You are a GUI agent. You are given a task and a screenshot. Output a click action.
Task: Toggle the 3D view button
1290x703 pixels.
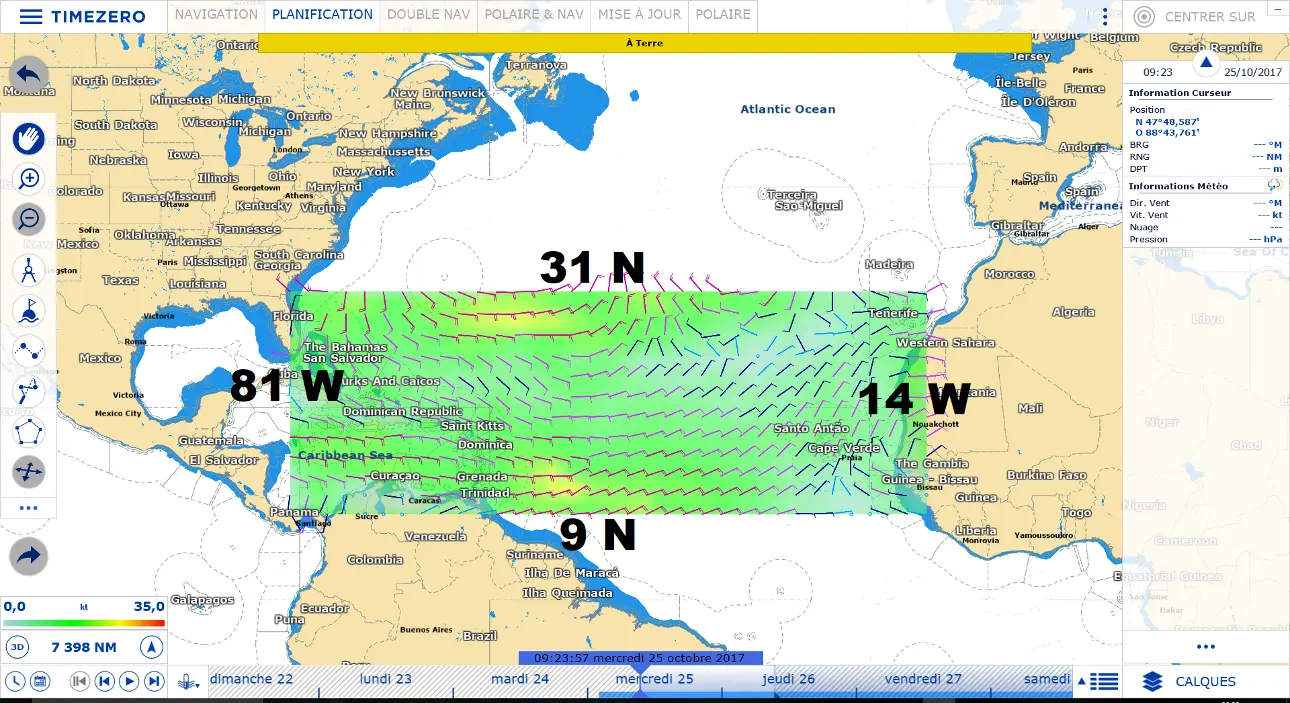click(17, 647)
